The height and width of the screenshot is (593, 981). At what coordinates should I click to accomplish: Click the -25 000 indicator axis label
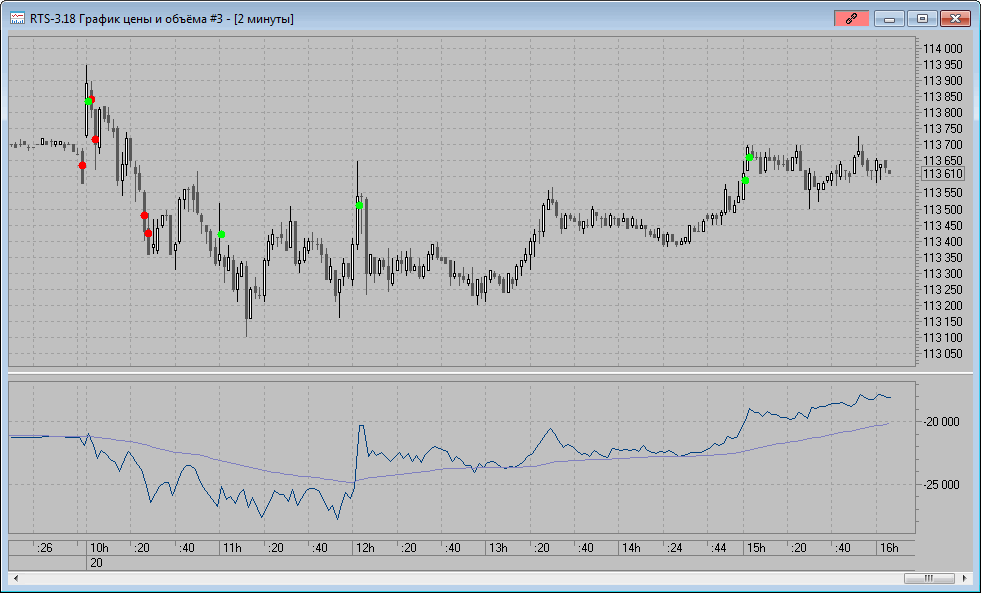click(942, 485)
